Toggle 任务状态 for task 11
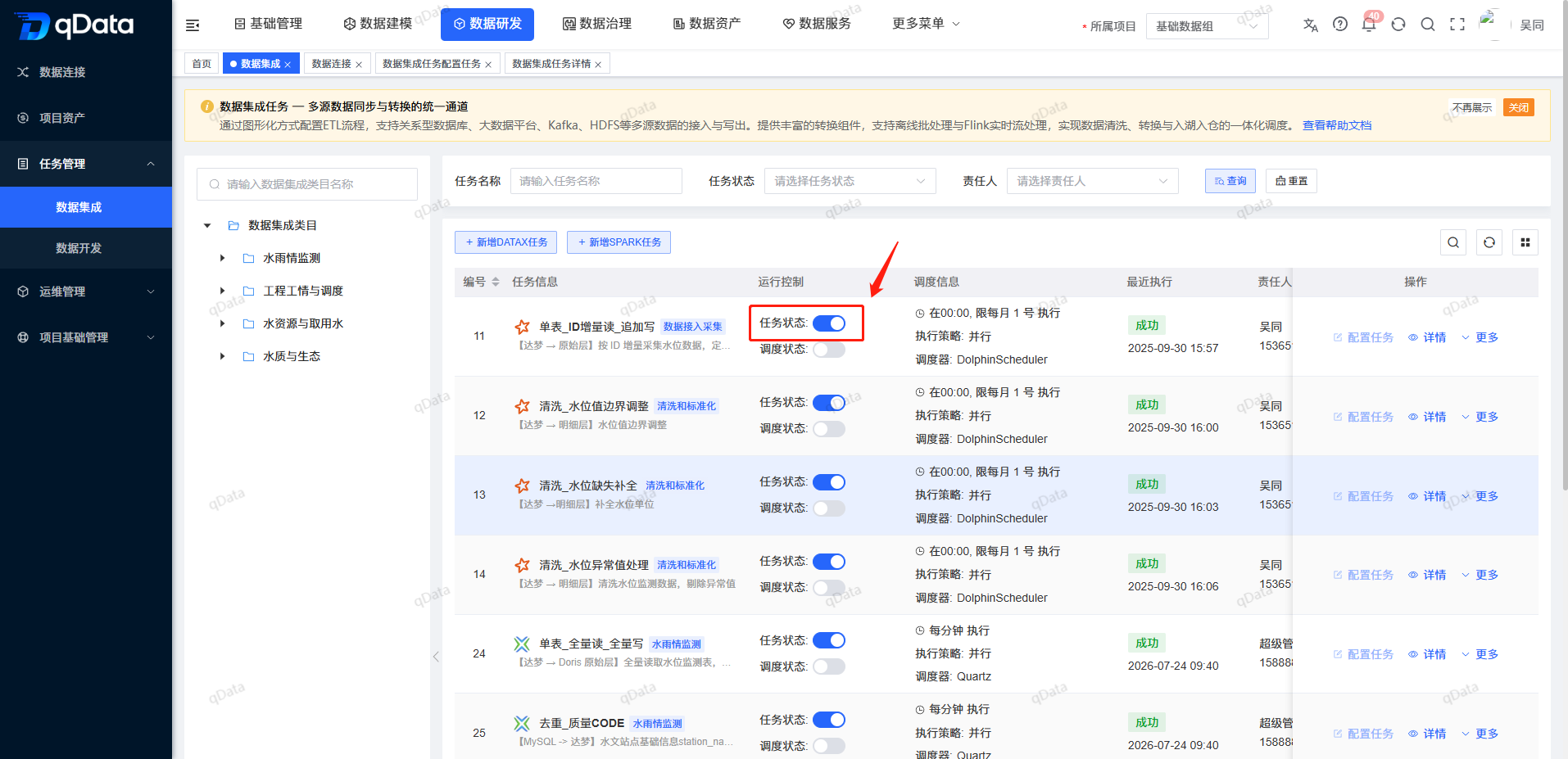Viewport: 1568px width, 759px height. point(829,323)
